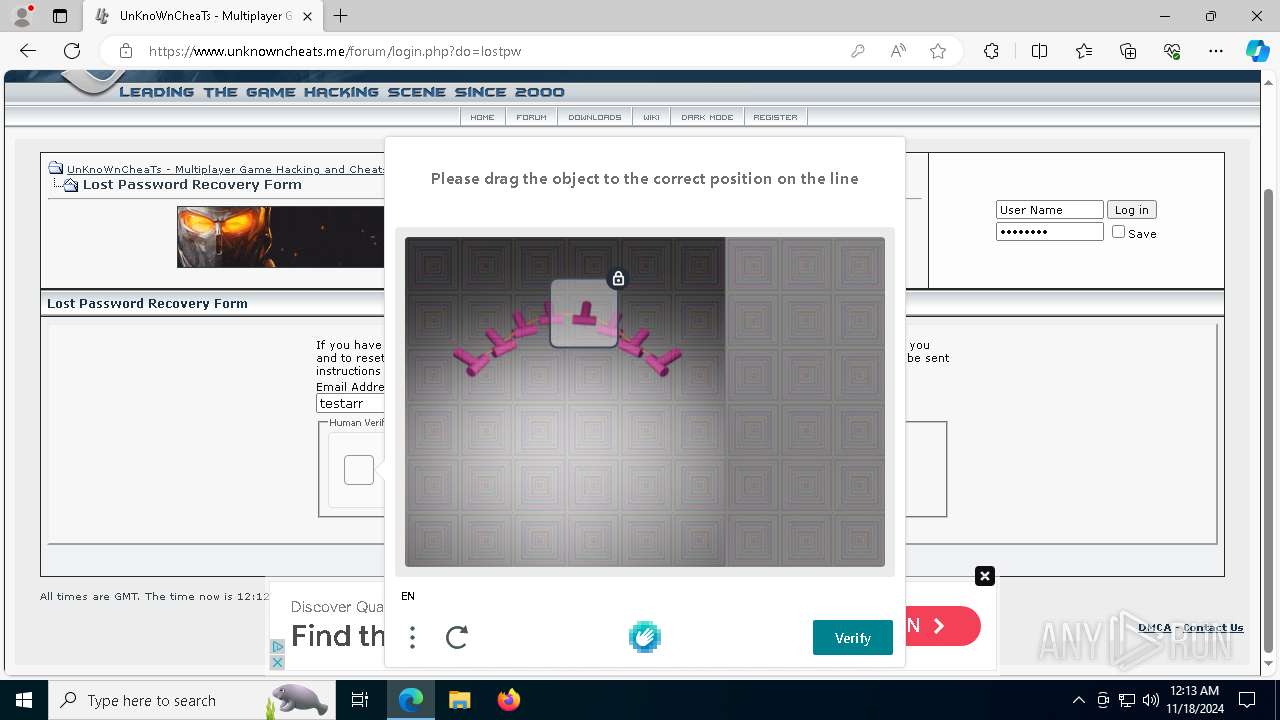Image resolution: width=1280 pixels, height=720 pixels.
Task: Toggle the Save login checkbox
Action: pyautogui.click(x=1118, y=232)
